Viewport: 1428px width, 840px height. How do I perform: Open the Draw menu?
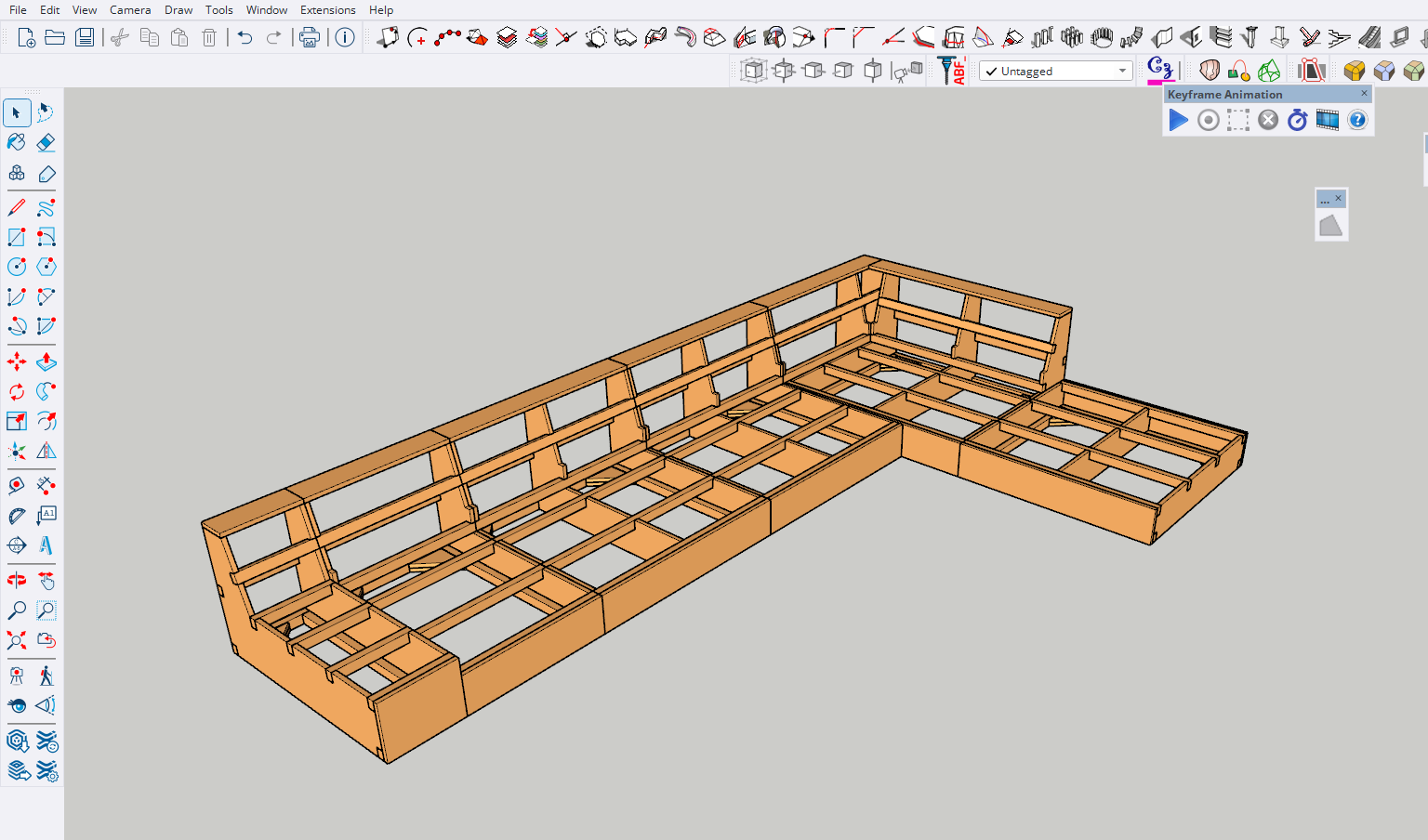coord(178,10)
